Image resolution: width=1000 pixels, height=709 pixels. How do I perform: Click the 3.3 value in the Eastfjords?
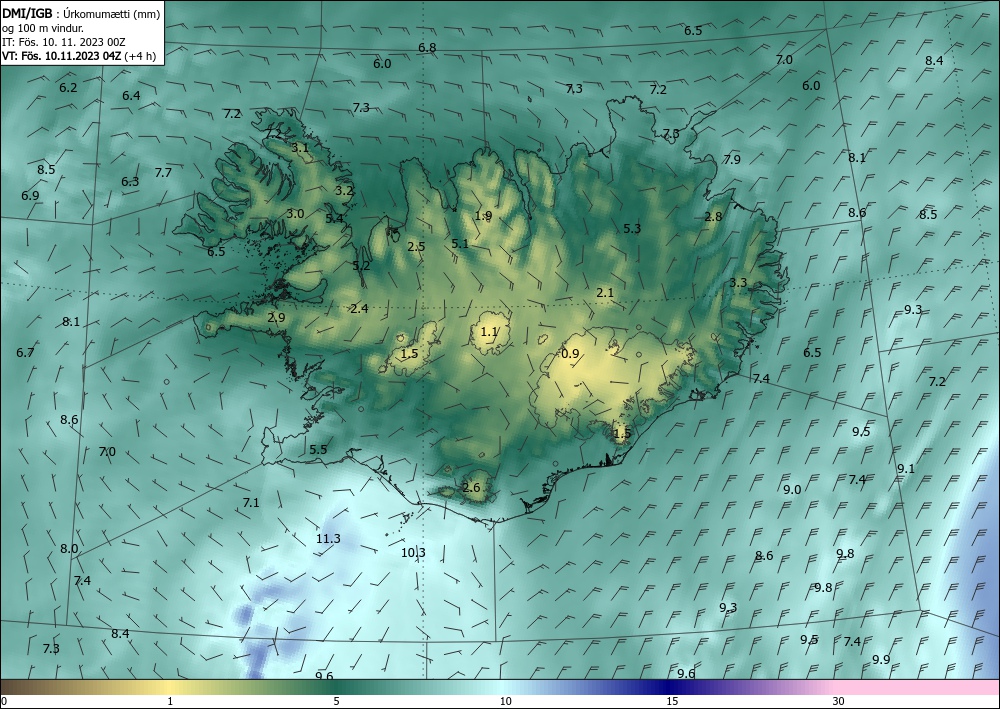pyautogui.click(x=739, y=282)
